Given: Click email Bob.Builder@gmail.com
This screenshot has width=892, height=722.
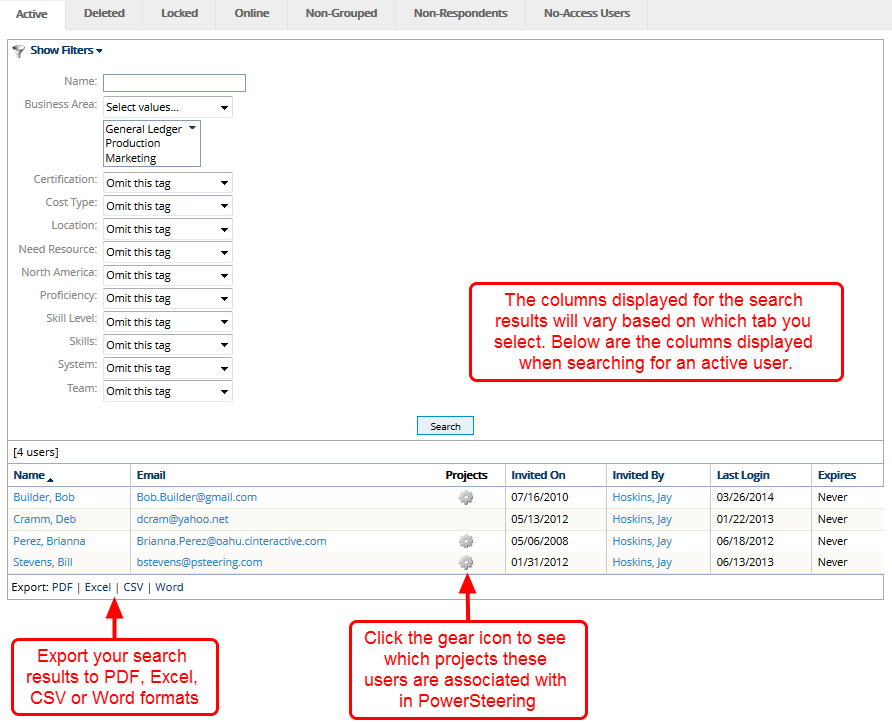Looking at the screenshot, I should click(196, 497).
